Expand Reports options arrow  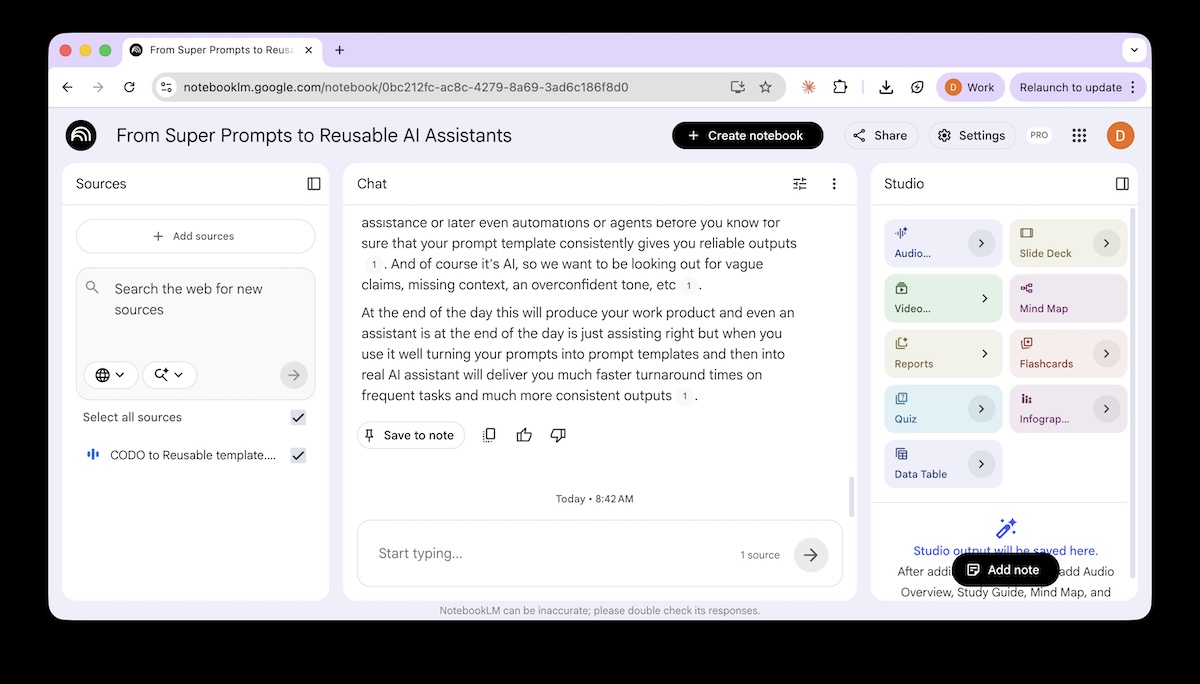tap(984, 353)
